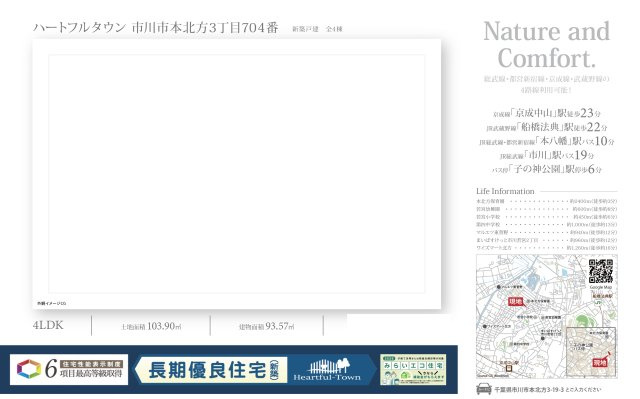Image resolution: width=640 pixels, height=399 pixels.
Task: Click the Heartful-Town fence logo
Action: click(327, 370)
